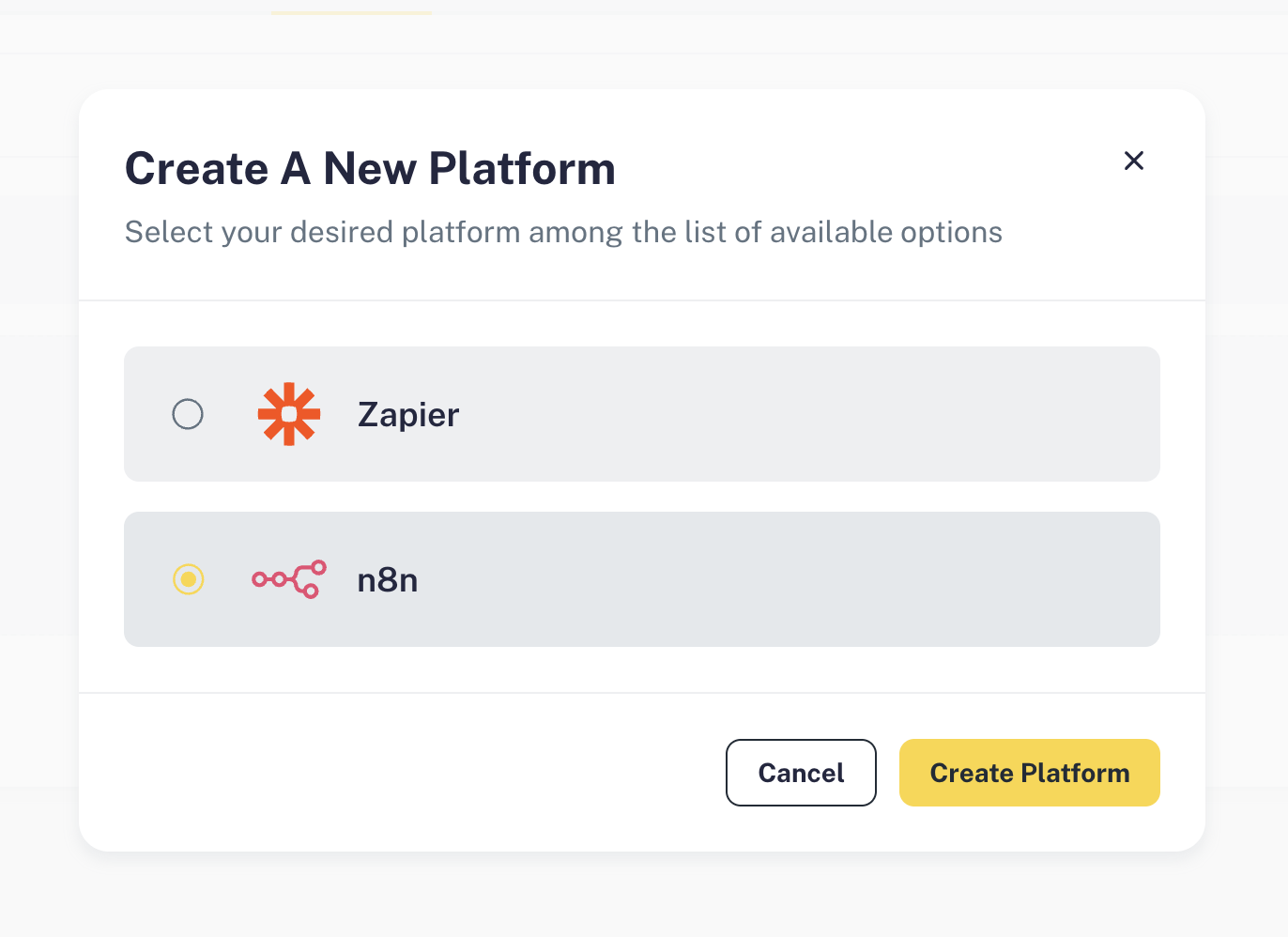Click the Cancel button

[801, 773]
